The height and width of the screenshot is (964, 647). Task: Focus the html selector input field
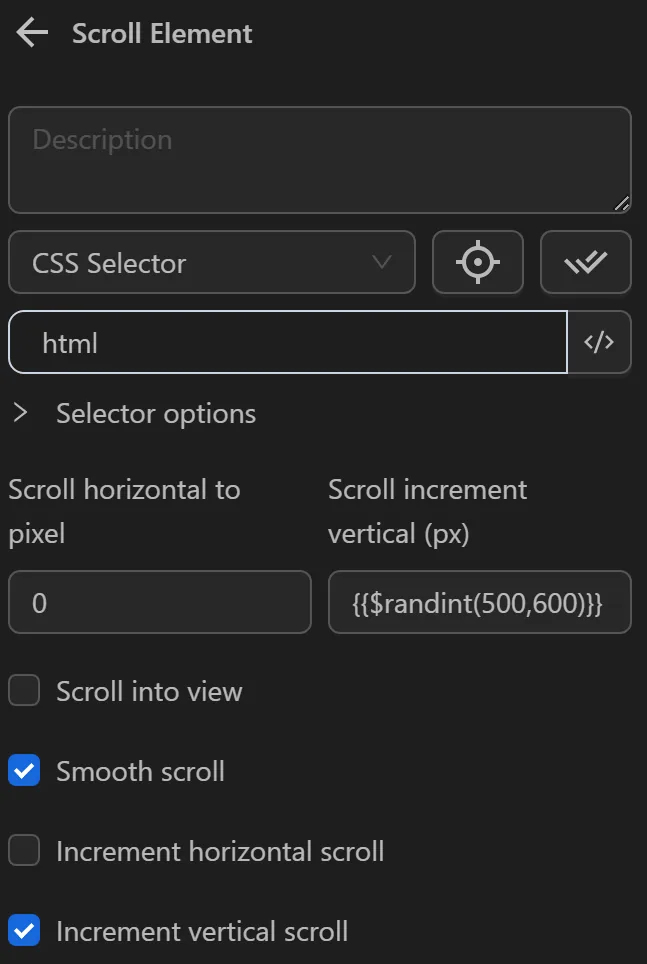click(x=290, y=343)
